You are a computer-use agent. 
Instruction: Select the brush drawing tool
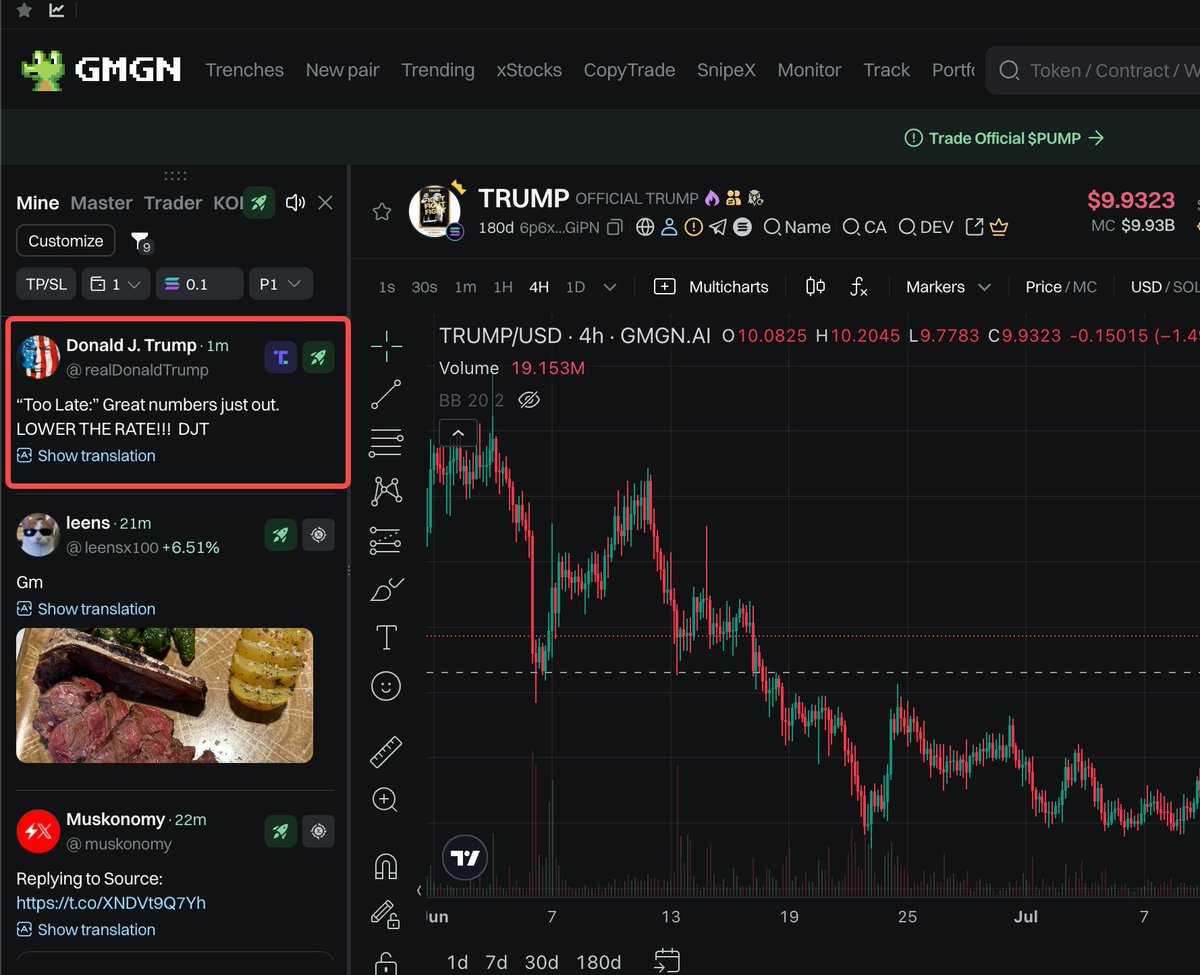coord(386,590)
